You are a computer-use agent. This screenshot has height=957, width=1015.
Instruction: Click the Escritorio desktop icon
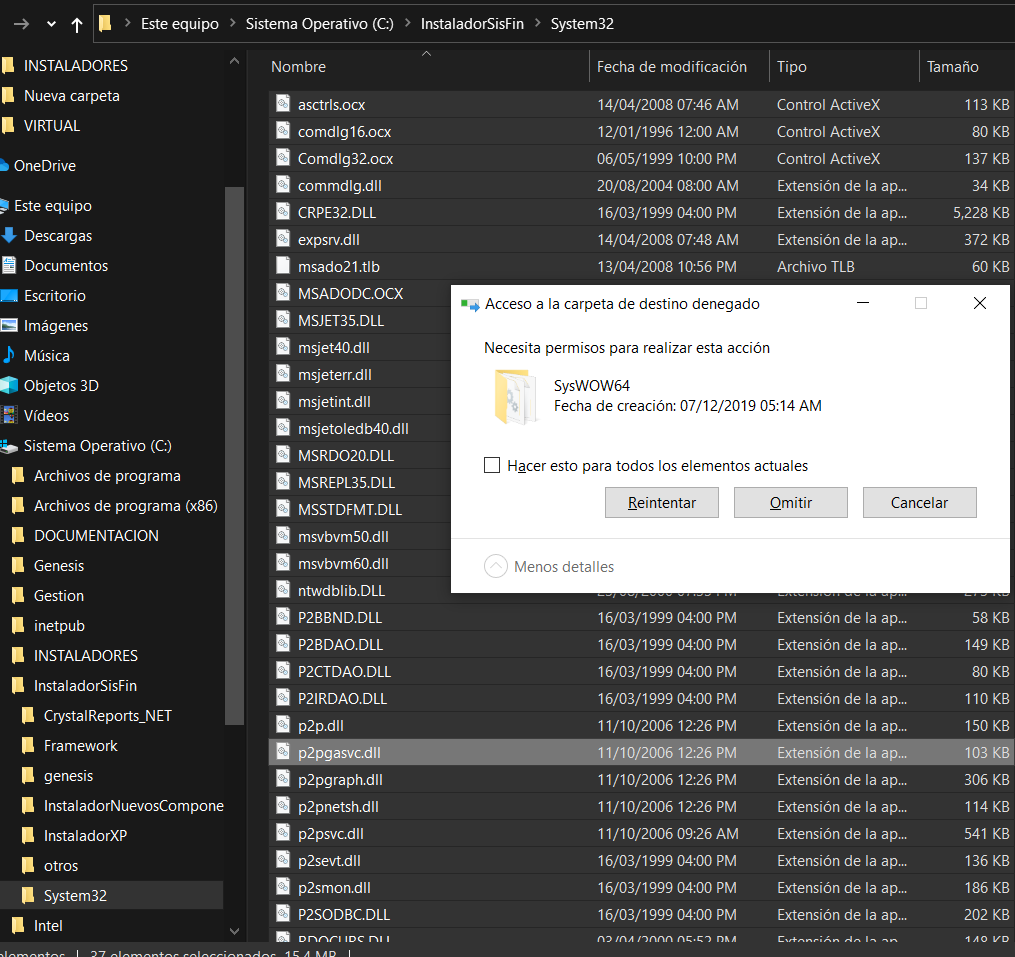pos(9,295)
